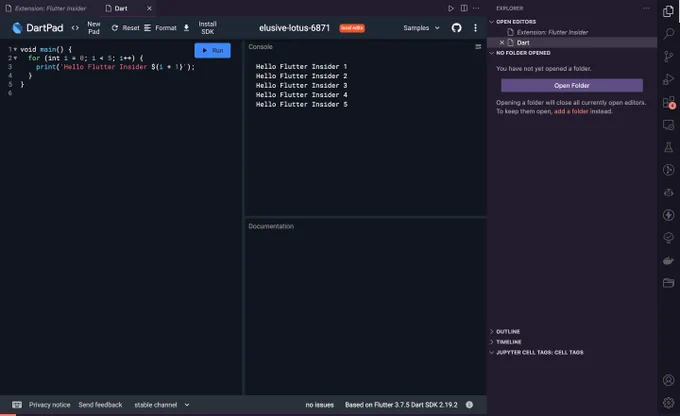Viewport: 680px width, 416px height.
Task: Click the info icon beside SDK version
Action: 469,405
